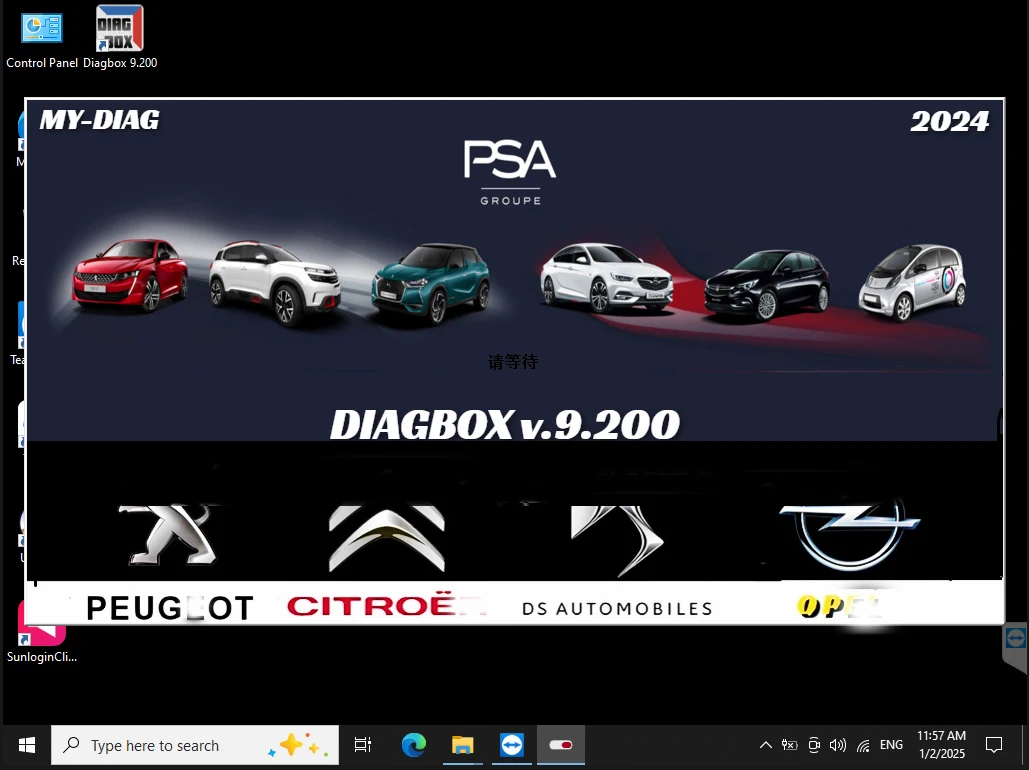Click the 2024 year label
The image size is (1029, 770).
click(x=949, y=121)
